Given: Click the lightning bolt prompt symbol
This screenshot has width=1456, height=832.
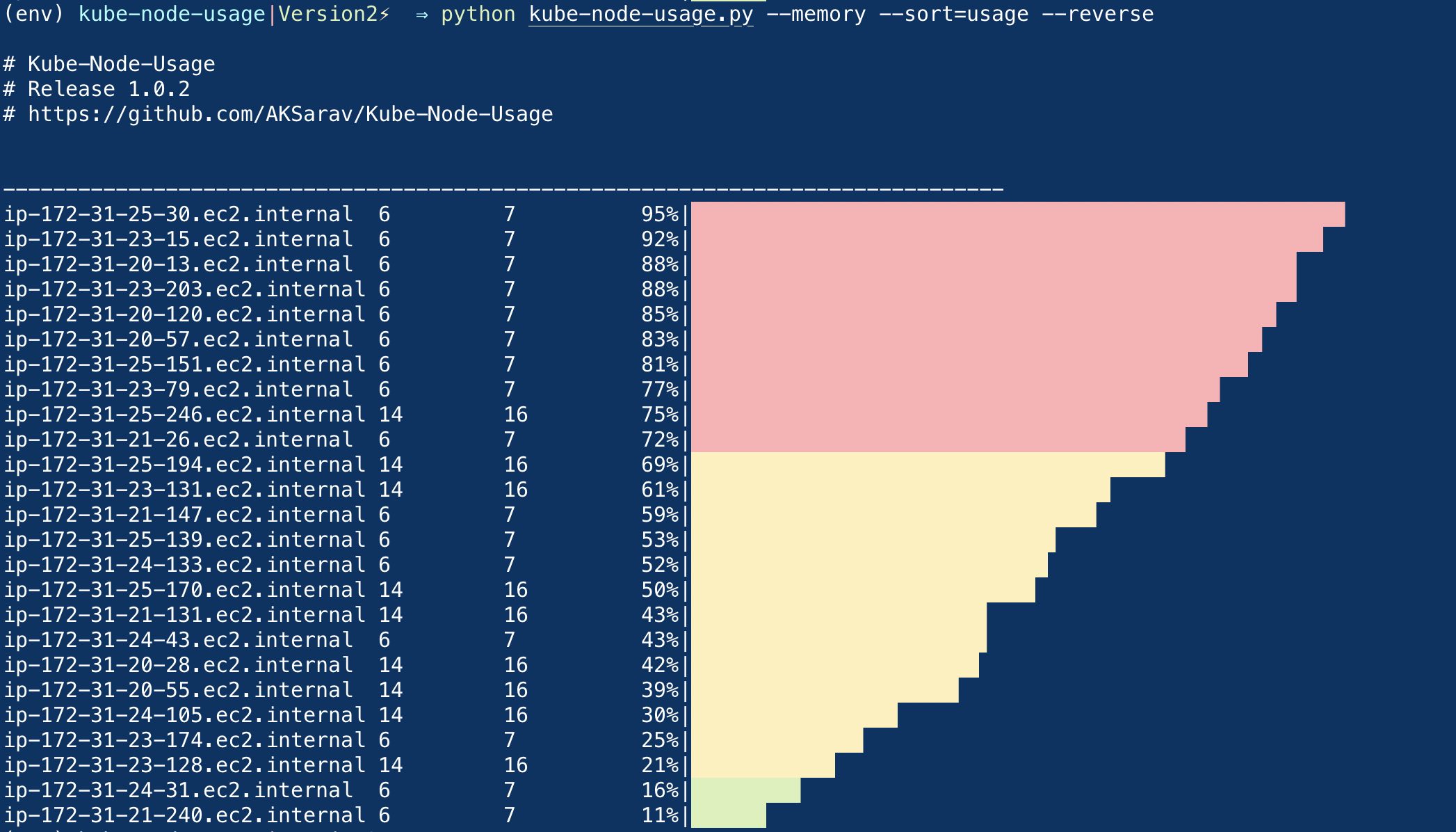Looking at the screenshot, I should pyautogui.click(x=385, y=14).
